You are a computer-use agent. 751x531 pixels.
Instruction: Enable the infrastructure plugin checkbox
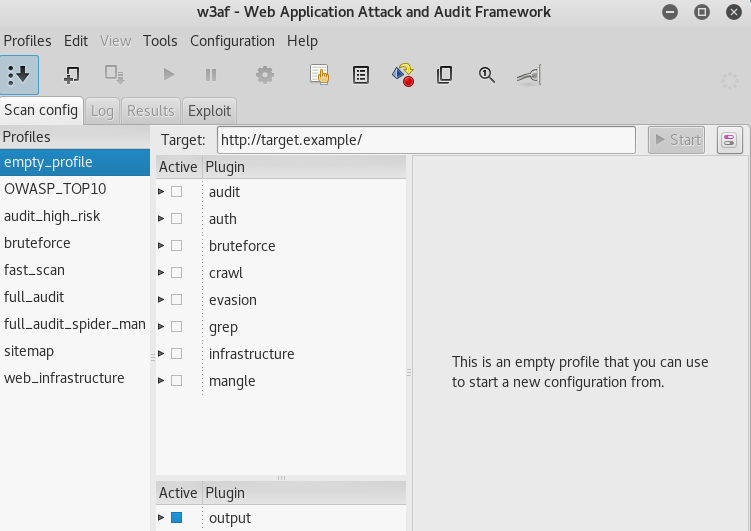[x=176, y=353]
